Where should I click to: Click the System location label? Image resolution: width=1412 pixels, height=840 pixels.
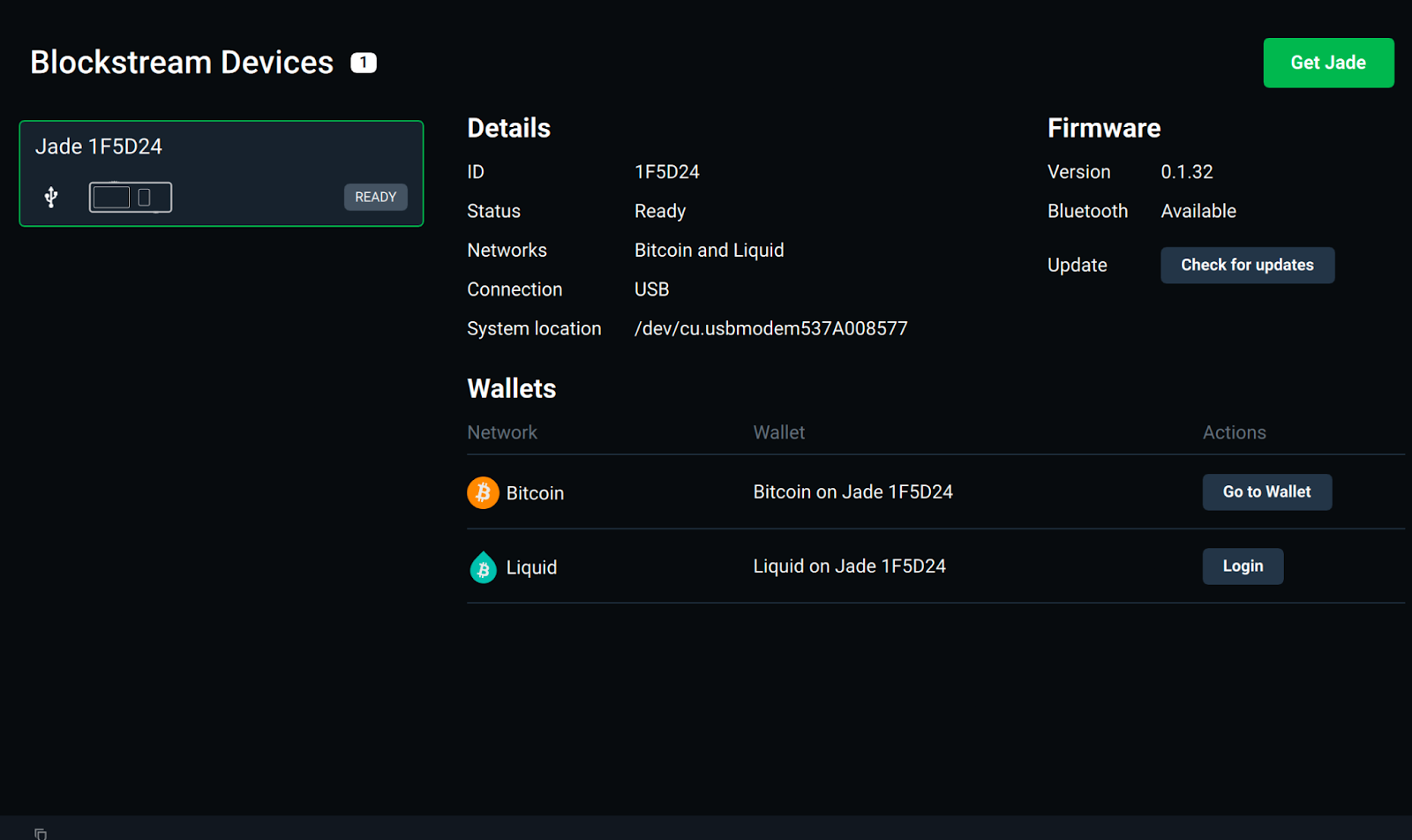534,328
